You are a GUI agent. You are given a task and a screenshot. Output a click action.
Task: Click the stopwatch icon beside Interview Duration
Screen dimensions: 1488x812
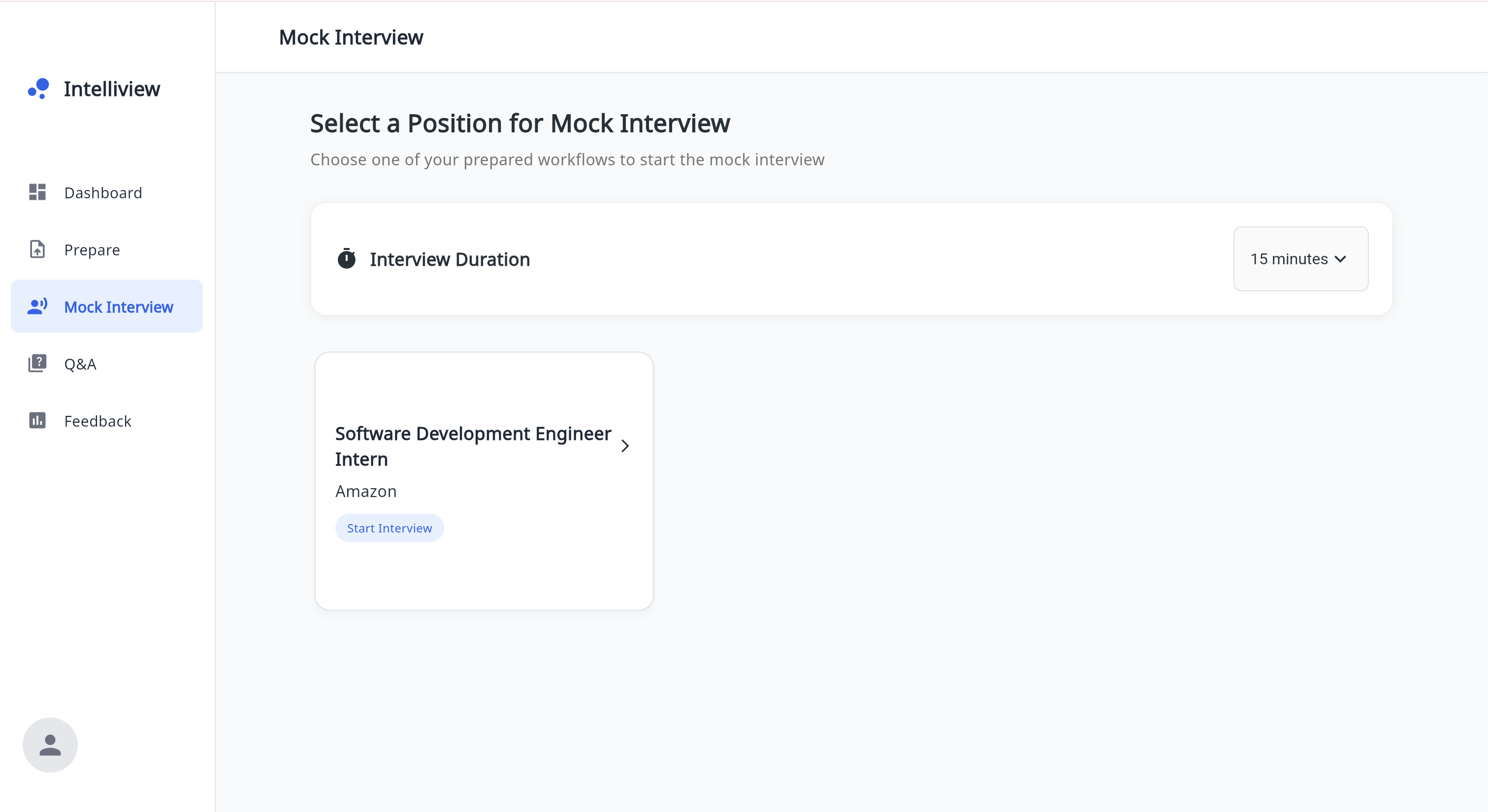pos(347,259)
